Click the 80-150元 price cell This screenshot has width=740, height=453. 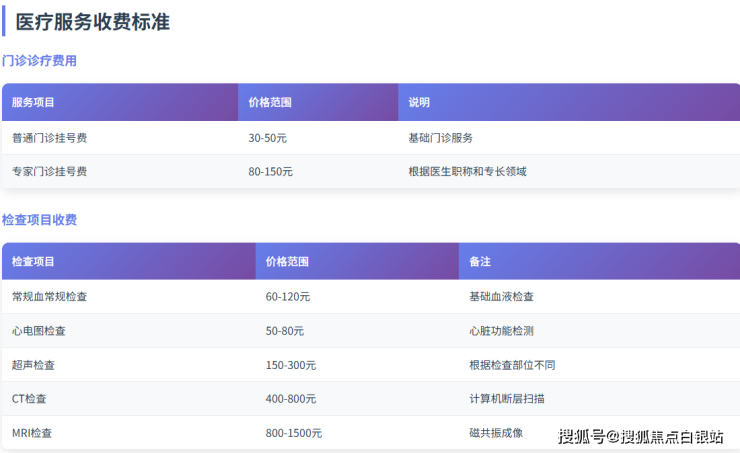coord(270,172)
